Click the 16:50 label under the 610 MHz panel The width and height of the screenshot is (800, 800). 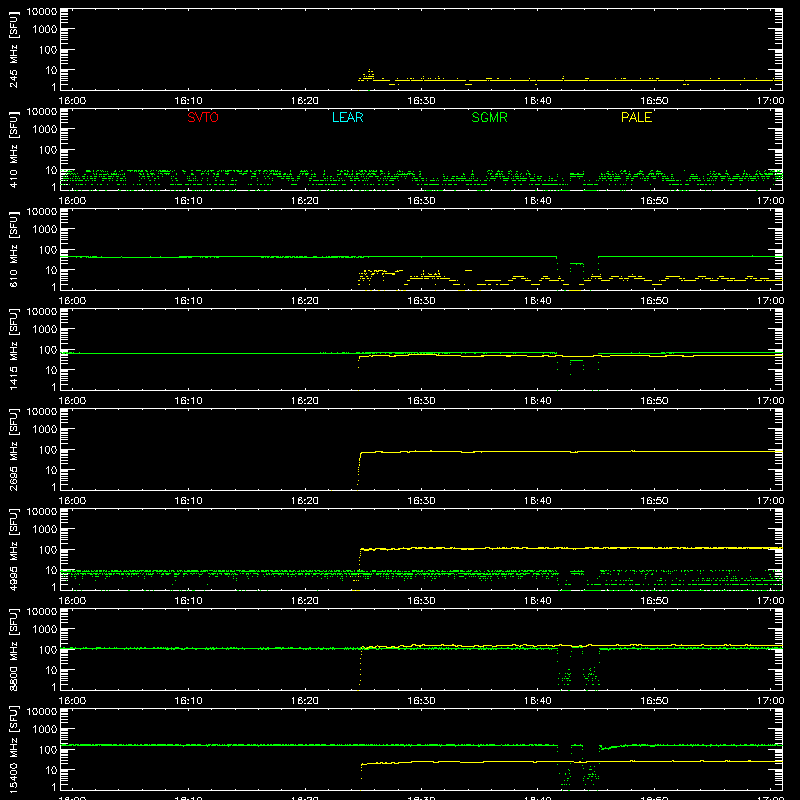pos(654,301)
